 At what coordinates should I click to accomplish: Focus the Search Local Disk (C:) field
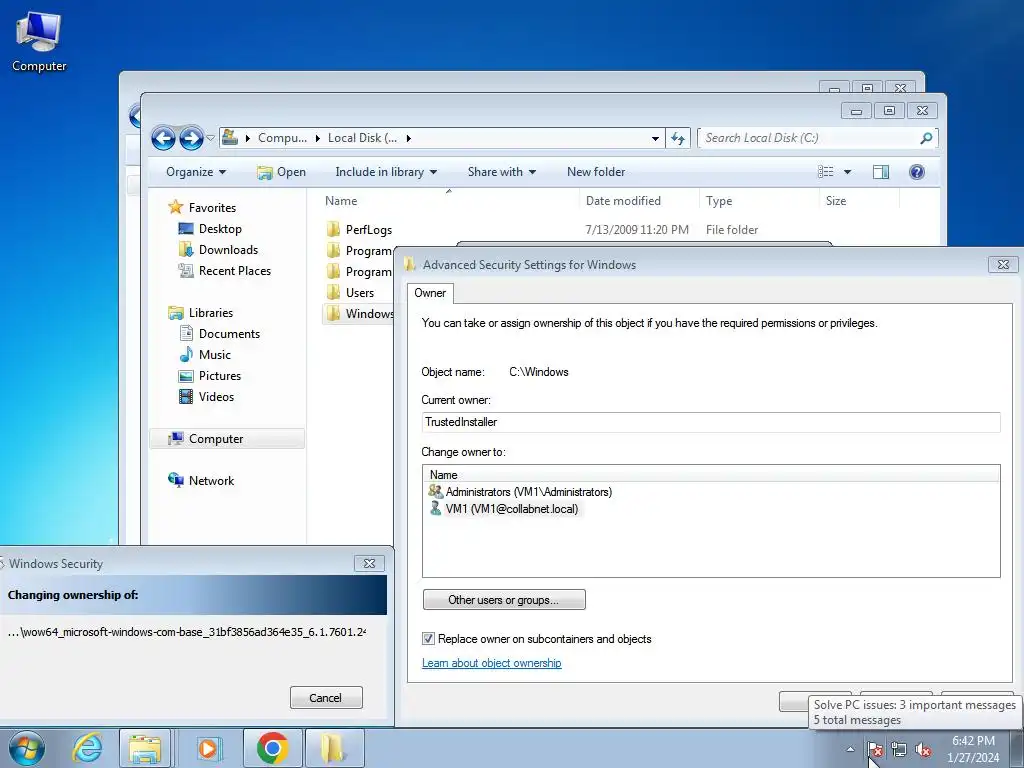(810, 138)
